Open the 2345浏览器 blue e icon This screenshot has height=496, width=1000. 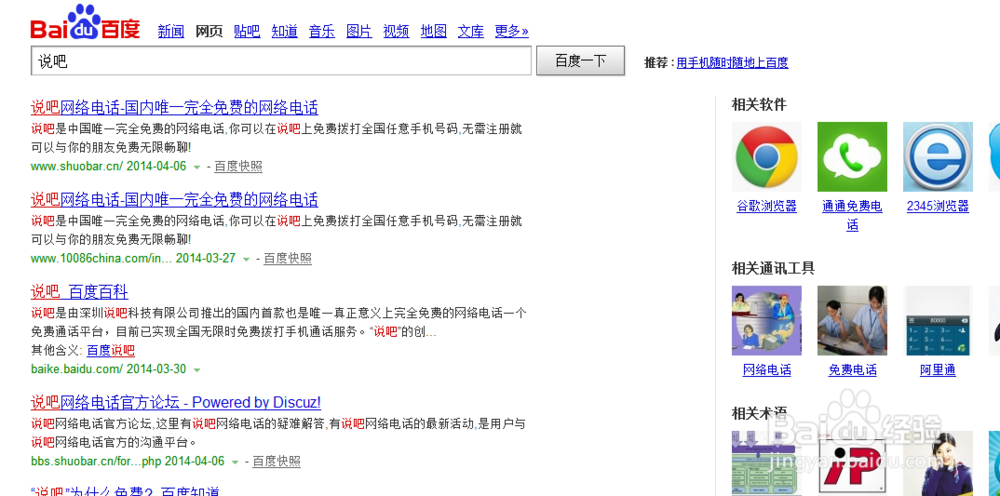[x=938, y=157]
